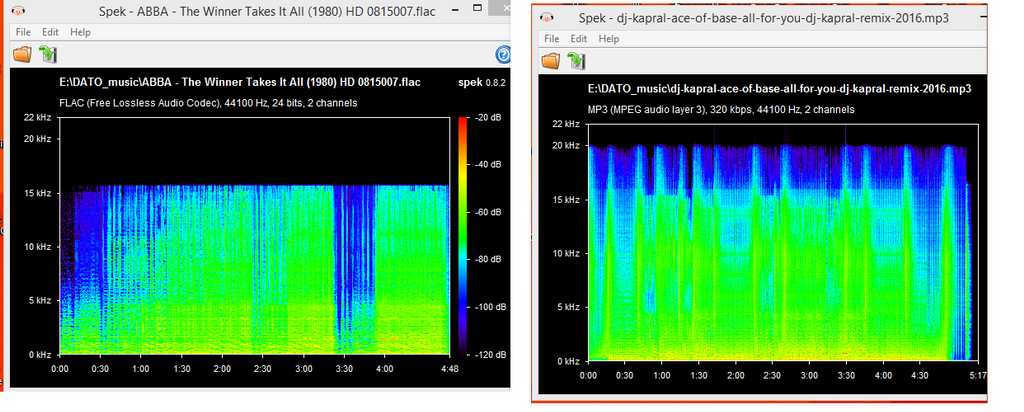
Task: Select file path 'E:\DATO_music\ABBA - The Winner Takes It All' text
Action: point(240,82)
